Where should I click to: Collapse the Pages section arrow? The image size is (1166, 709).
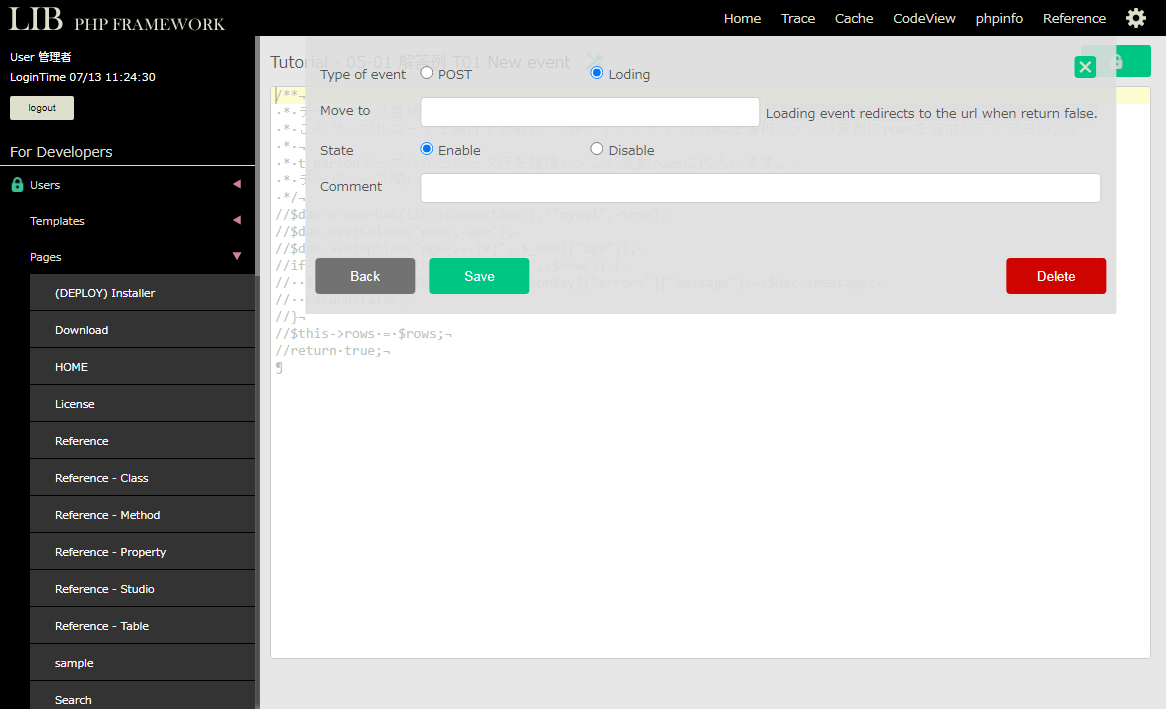(x=237, y=256)
